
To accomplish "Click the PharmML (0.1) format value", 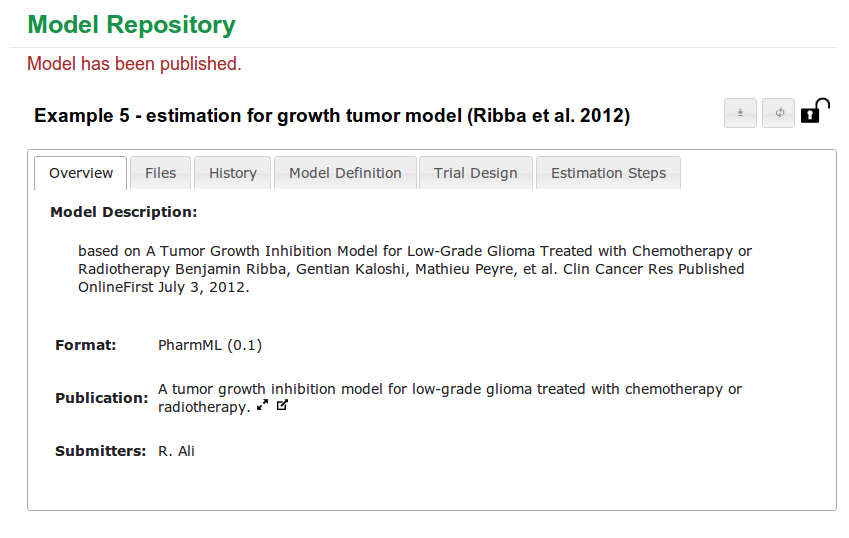I will click(210, 345).
